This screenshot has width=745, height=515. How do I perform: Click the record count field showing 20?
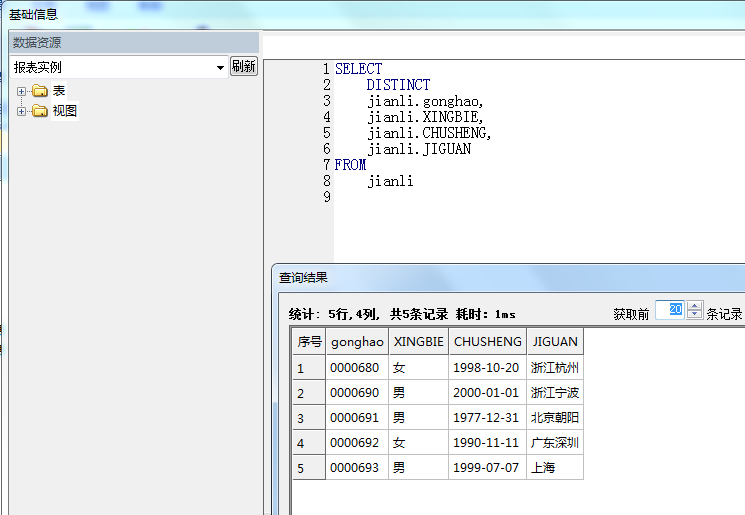670,311
